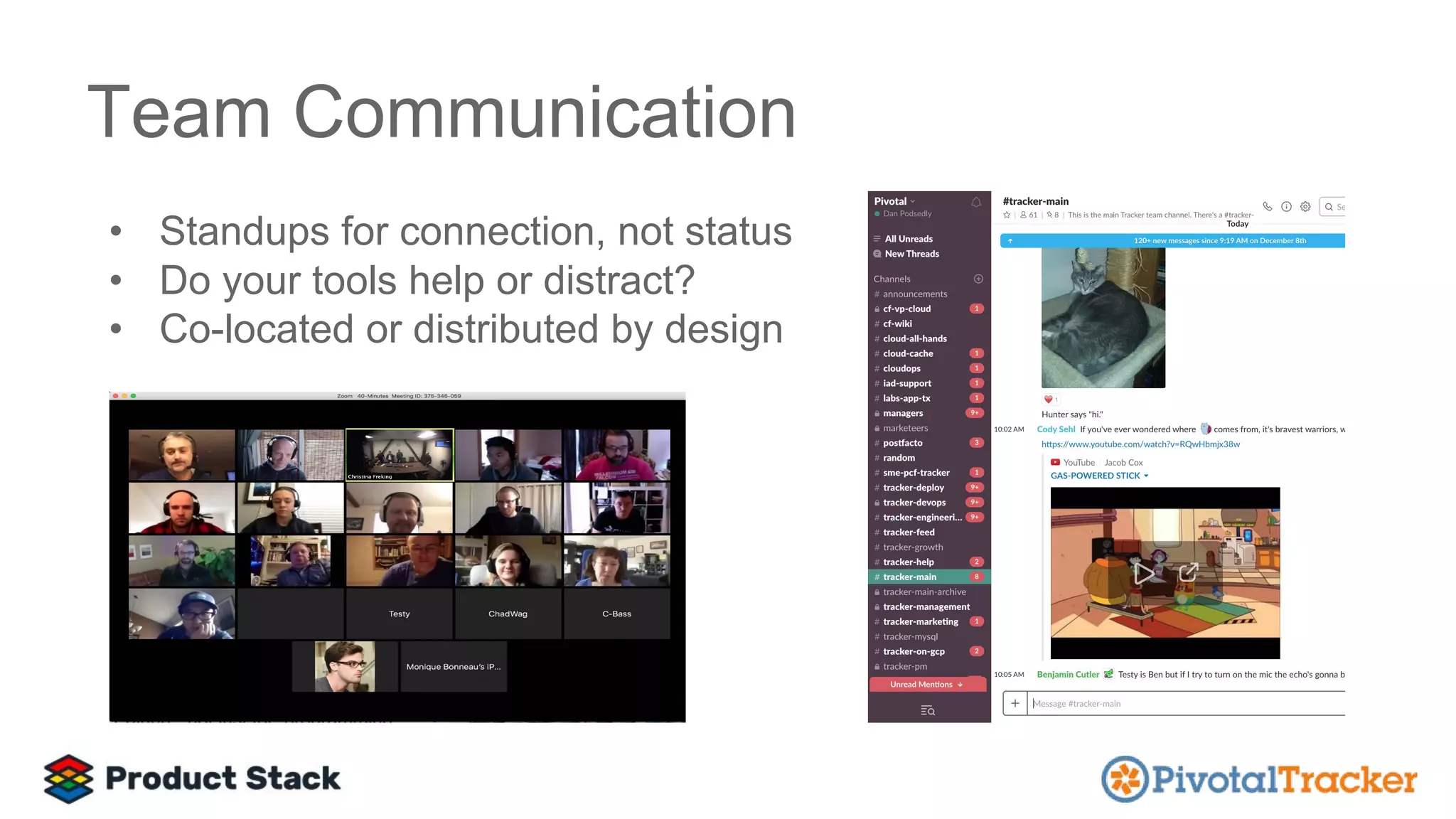Click the plus attach button beside message box
Viewport: 1456px width, 819px height.
coord(1015,703)
